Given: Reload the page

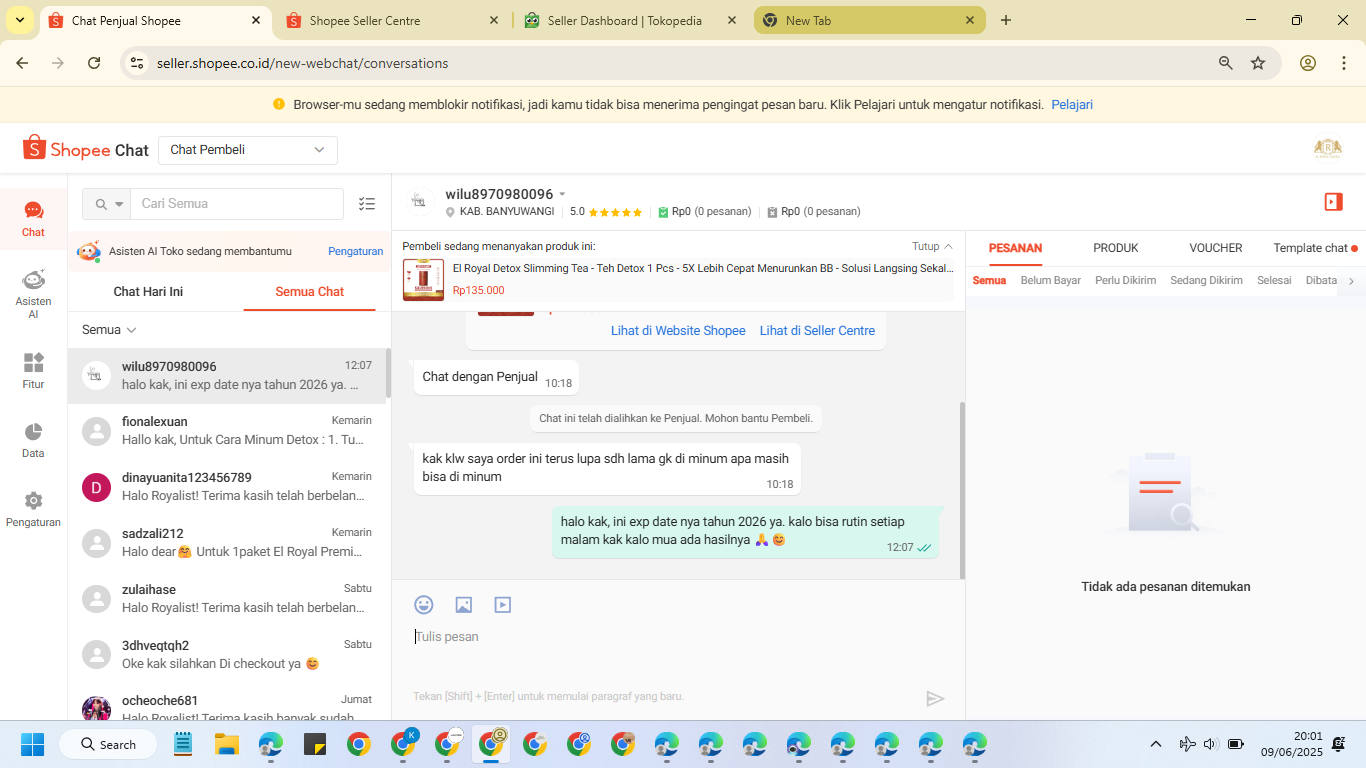Looking at the screenshot, I should [94, 63].
